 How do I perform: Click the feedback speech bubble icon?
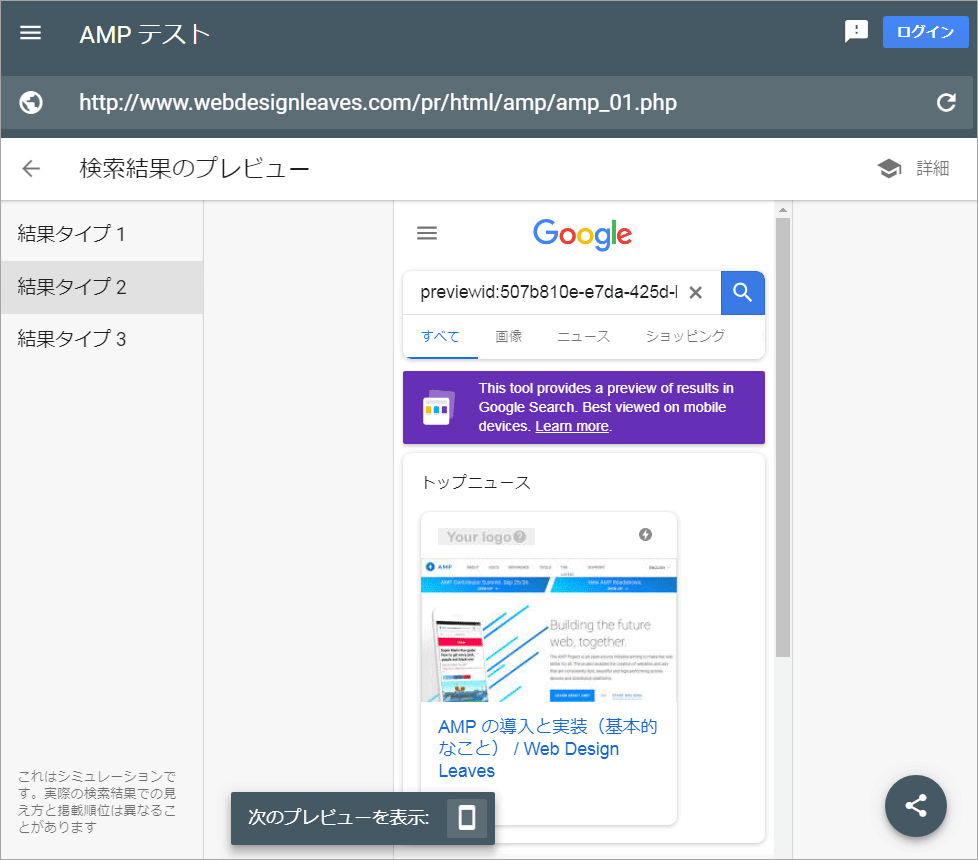coord(856,32)
